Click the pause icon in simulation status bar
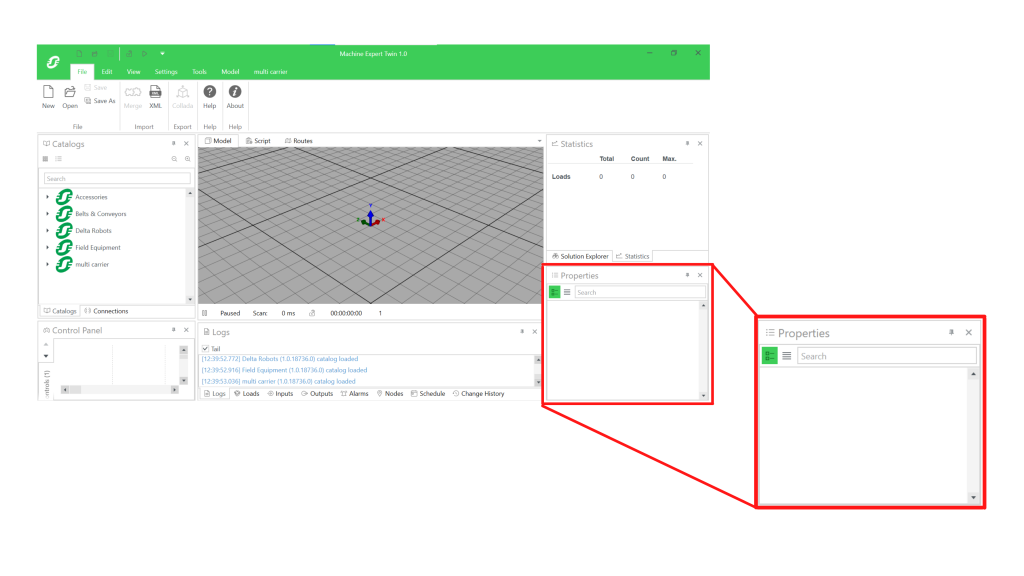The height and width of the screenshot is (576, 1024). (204, 313)
